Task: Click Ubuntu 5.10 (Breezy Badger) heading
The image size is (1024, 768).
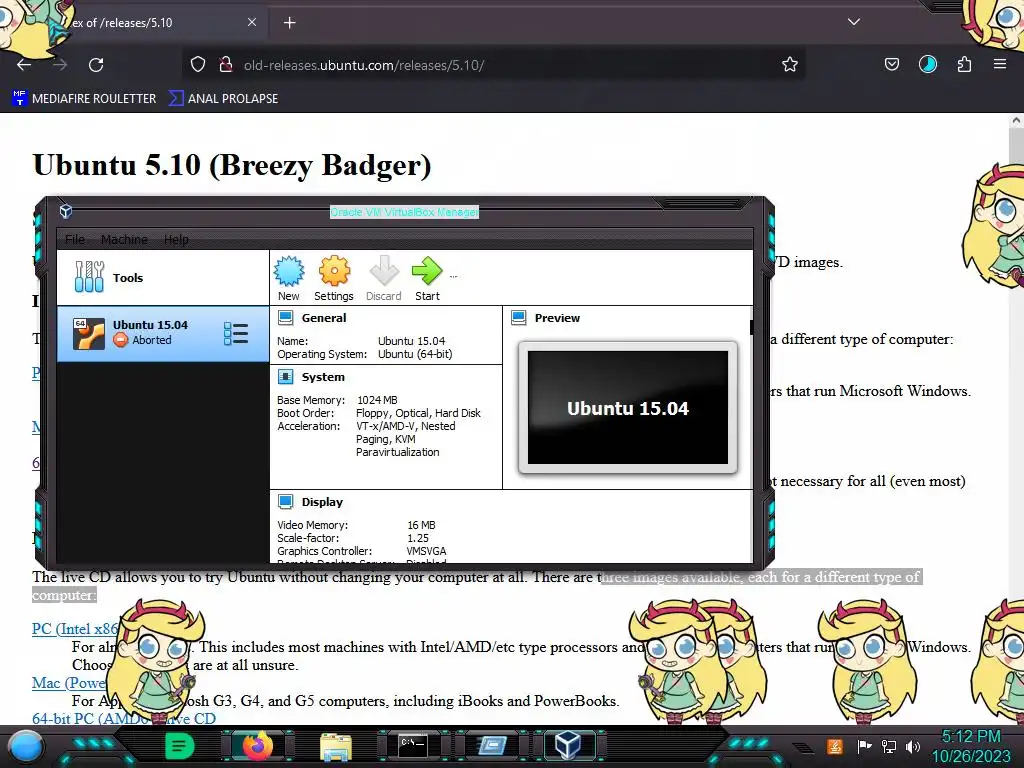Action: coord(232,165)
